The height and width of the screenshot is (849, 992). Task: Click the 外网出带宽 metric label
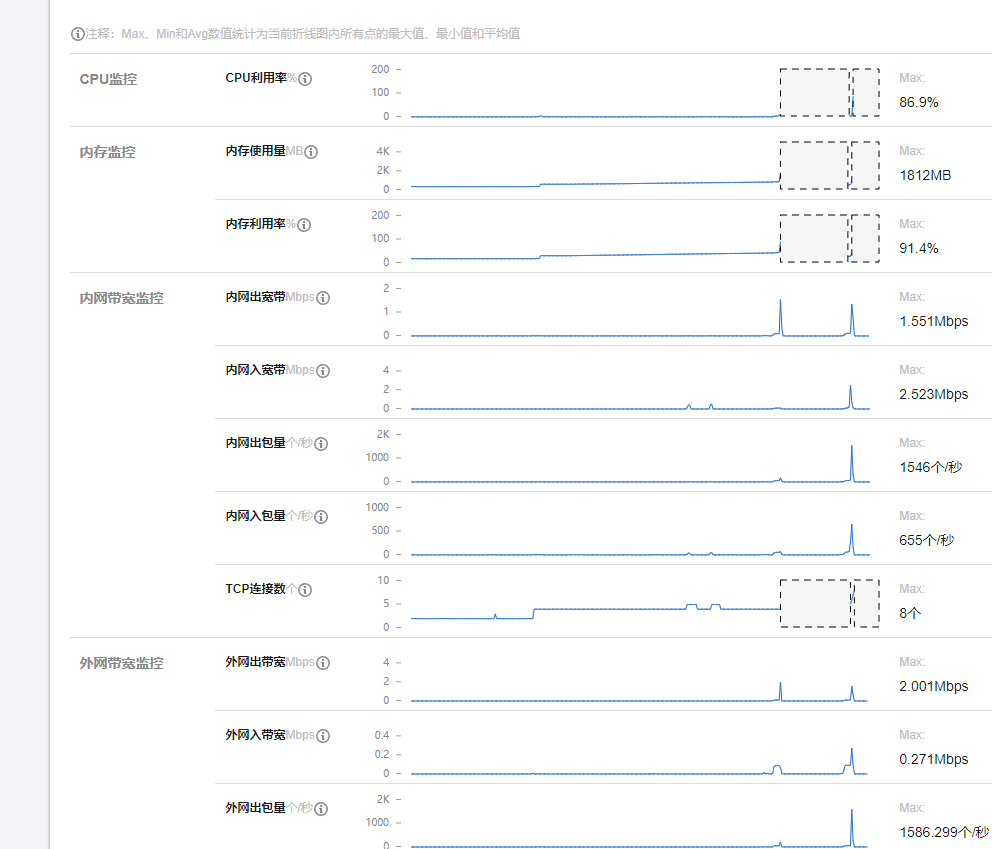[256, 662]
